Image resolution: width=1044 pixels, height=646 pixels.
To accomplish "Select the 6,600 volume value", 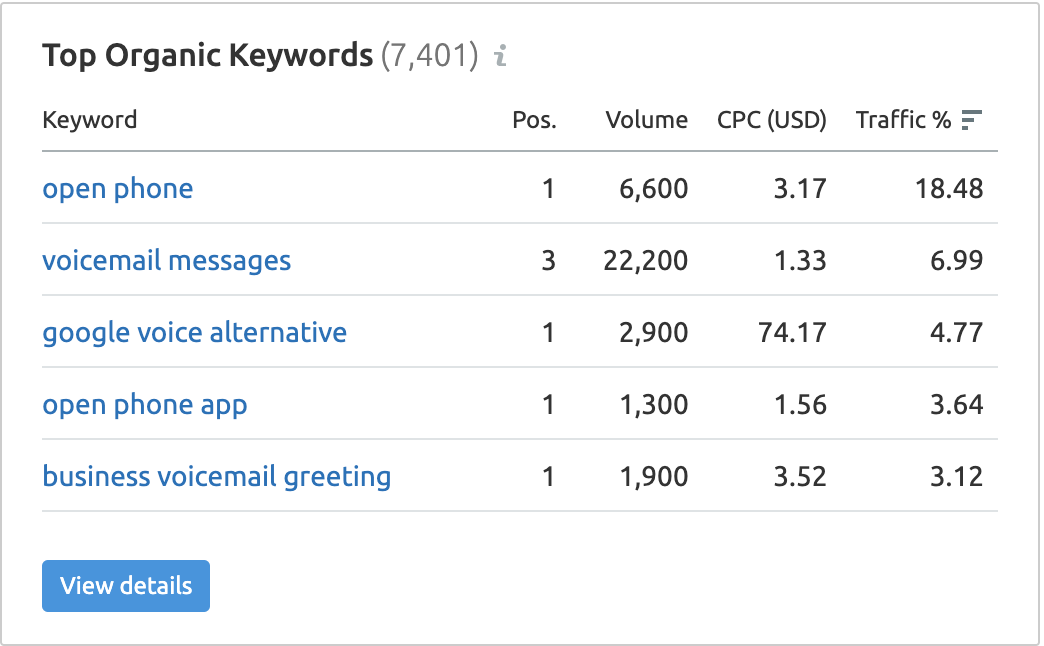I will pos(654,189).
